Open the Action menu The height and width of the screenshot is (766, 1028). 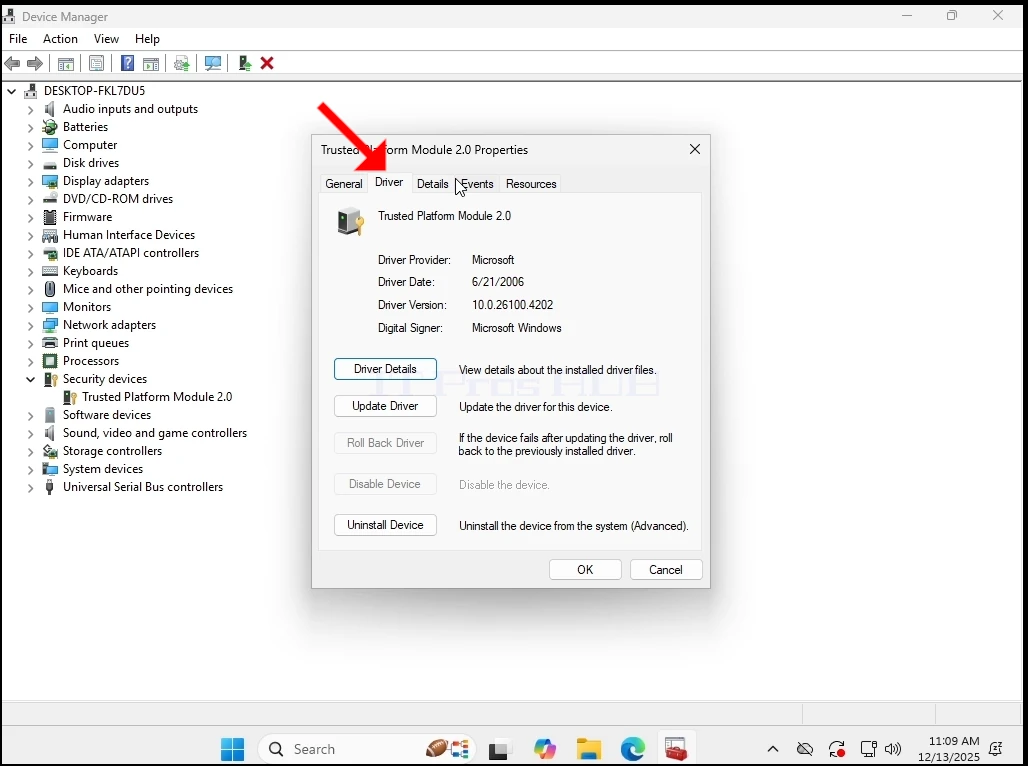[60, 39]
